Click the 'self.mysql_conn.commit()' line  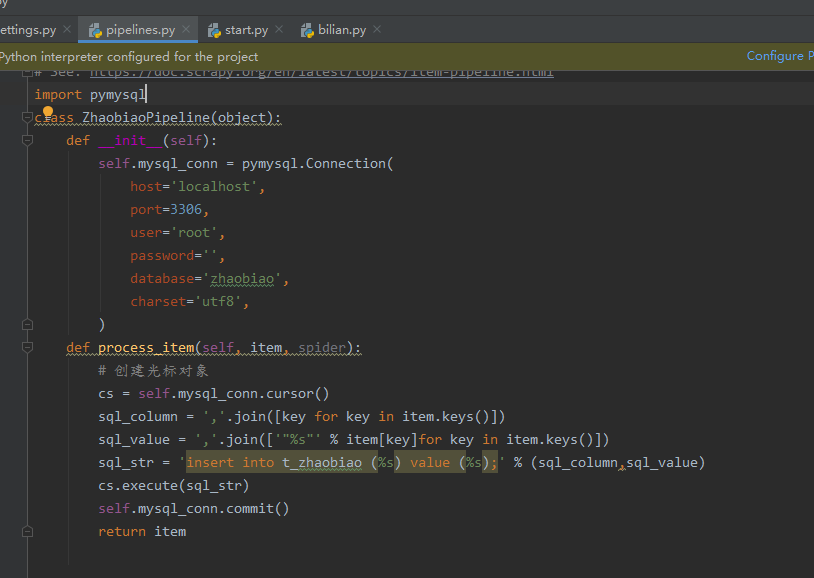(194, 508)
